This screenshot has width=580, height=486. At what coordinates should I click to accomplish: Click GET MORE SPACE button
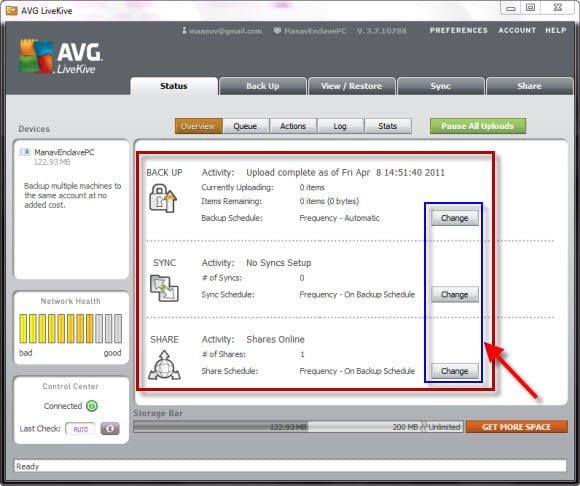pos(516,427)
